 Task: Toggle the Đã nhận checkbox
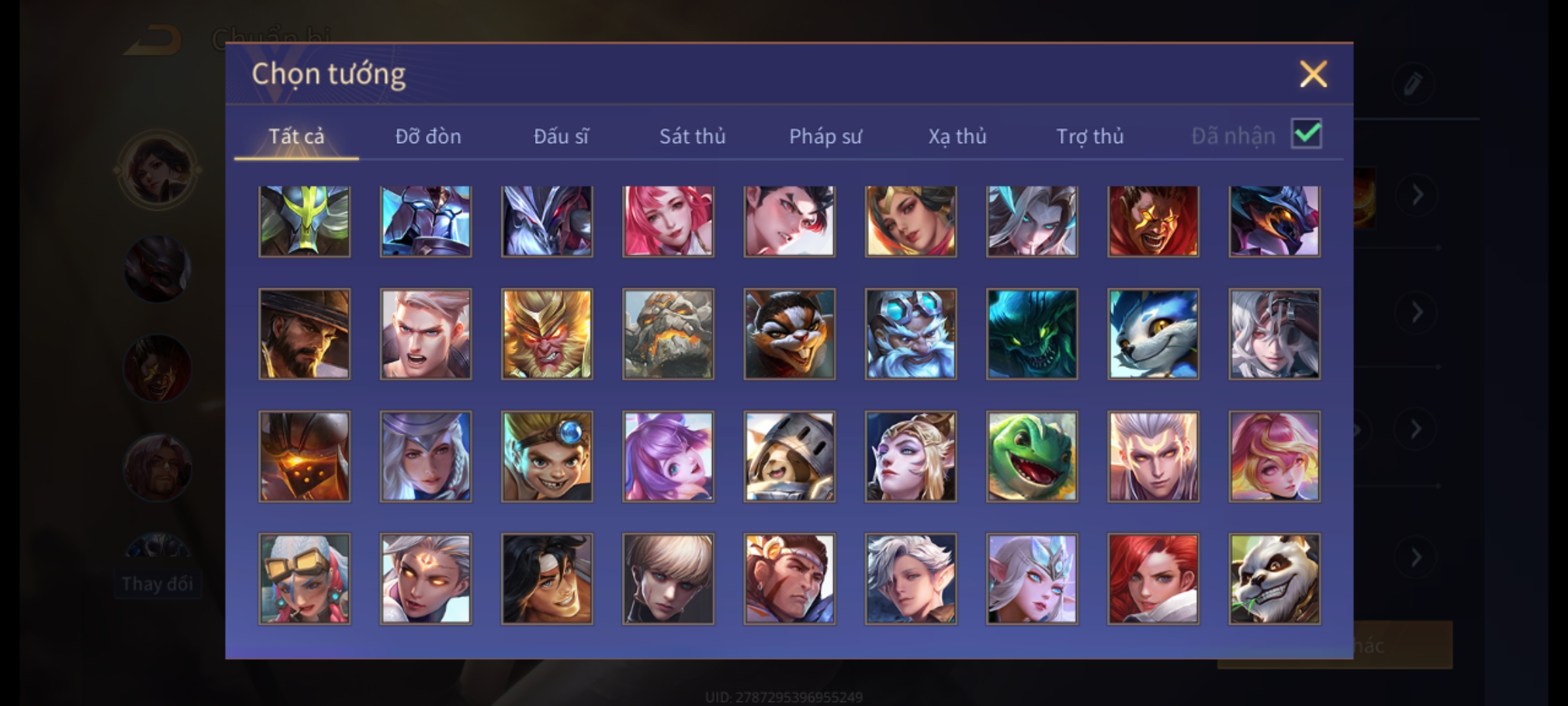(1307, 134)
